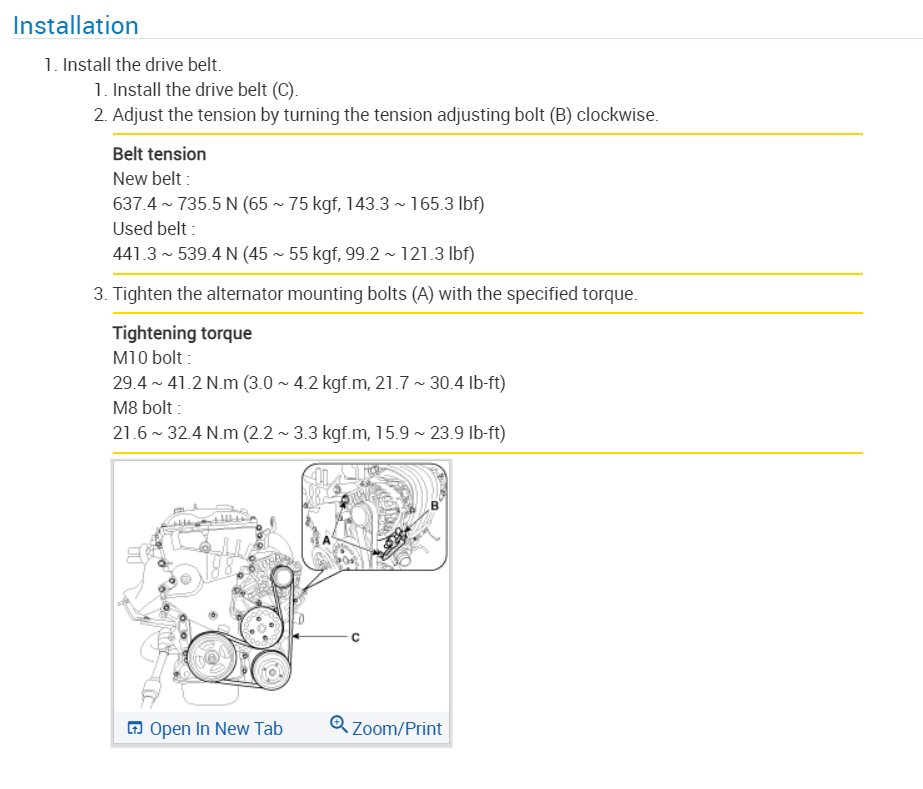Open the diagram via Open In New Tab link
Viewport: 923px width, 789px height.
[x=216, y=729]
